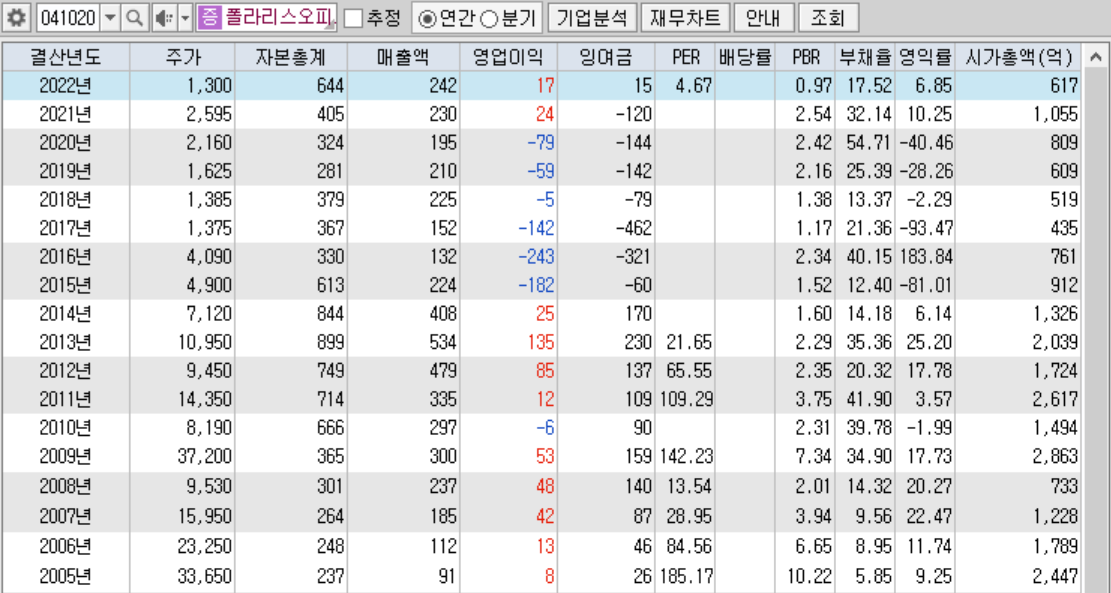Viewport: 1111px width, 593px height.
Task: Click the 영익률 column header
Action: click(x=925, y=57)
